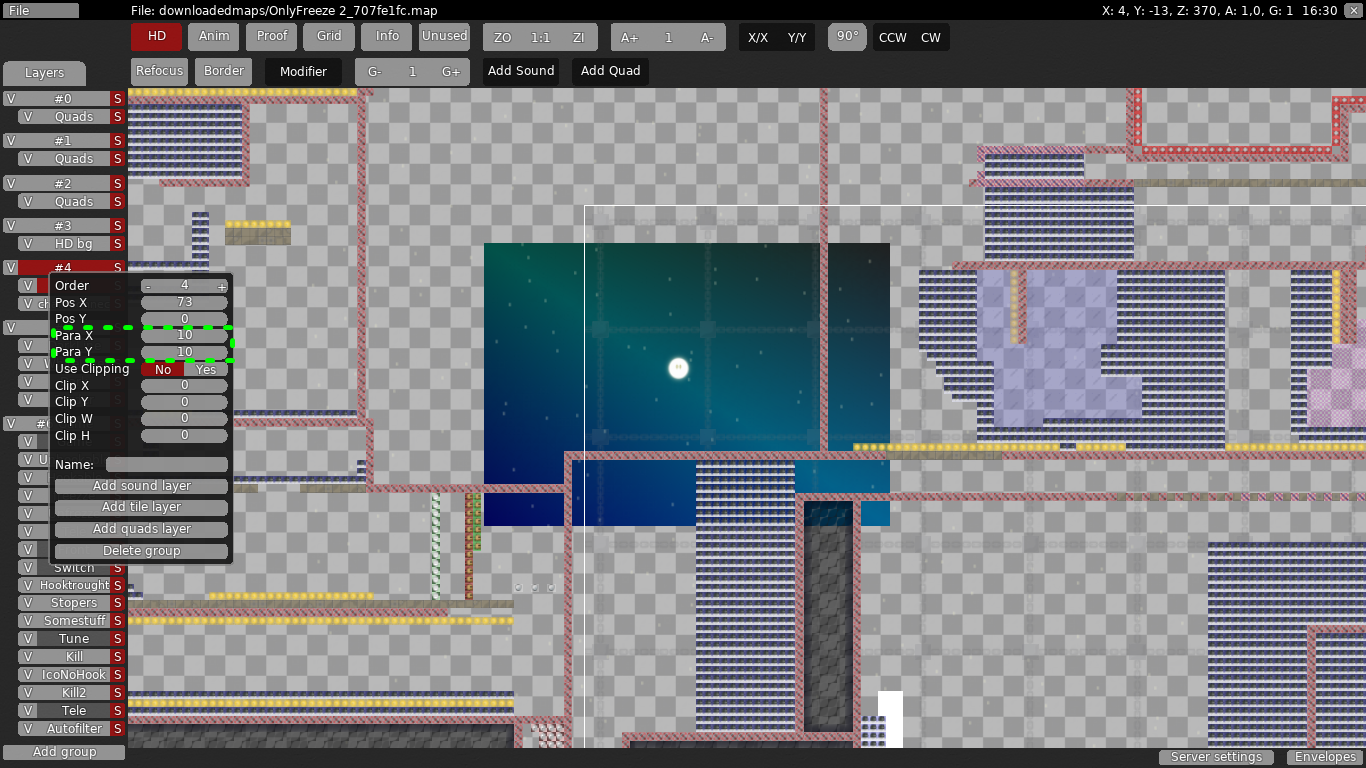The width and height of the screenshot is (1366, 768).
Task: Toggle HD mode in the toolbar
Action: tap(156, 36)
